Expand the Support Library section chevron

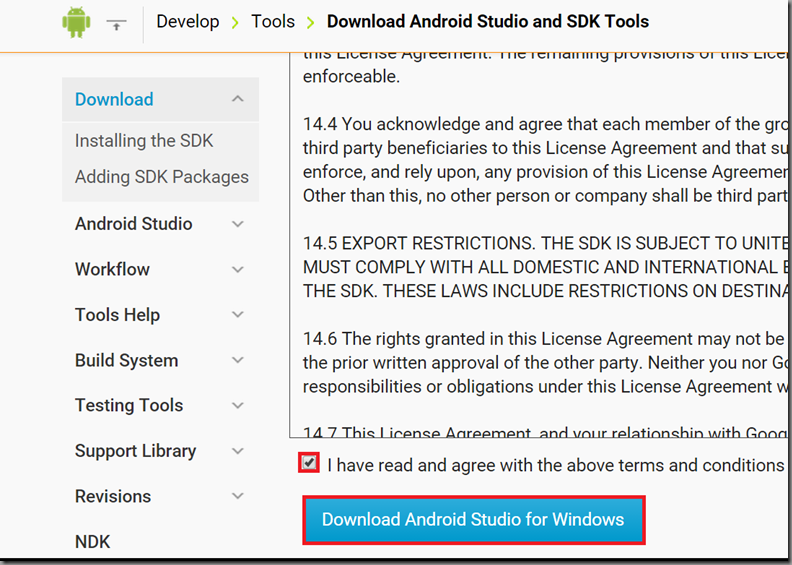pos(238,451)
